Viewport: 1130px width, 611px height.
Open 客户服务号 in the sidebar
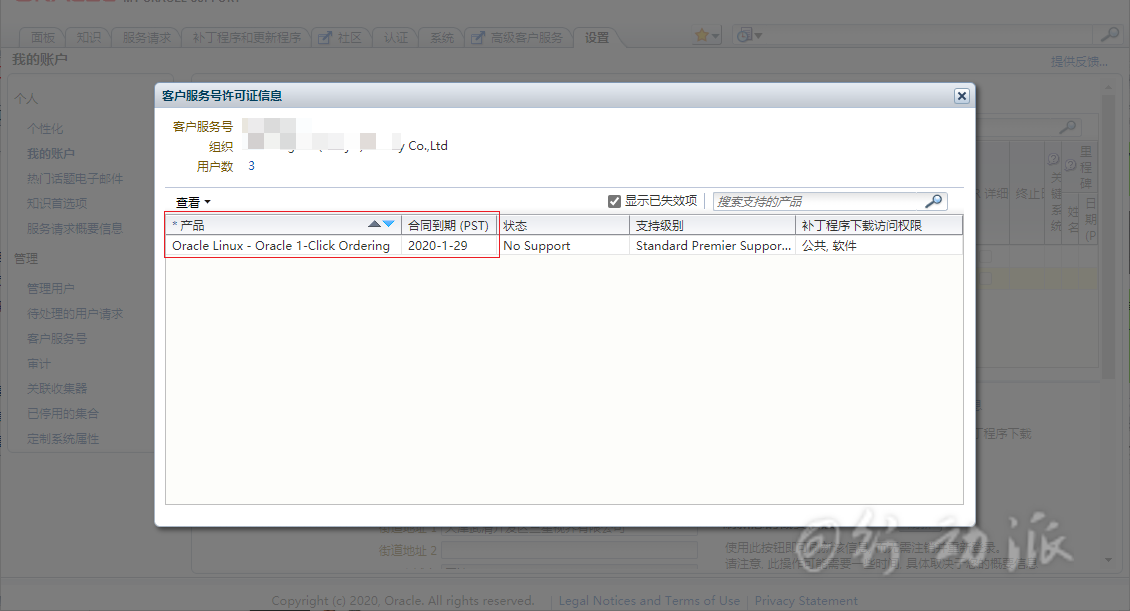pyautogui.click(x=57, y=339)
